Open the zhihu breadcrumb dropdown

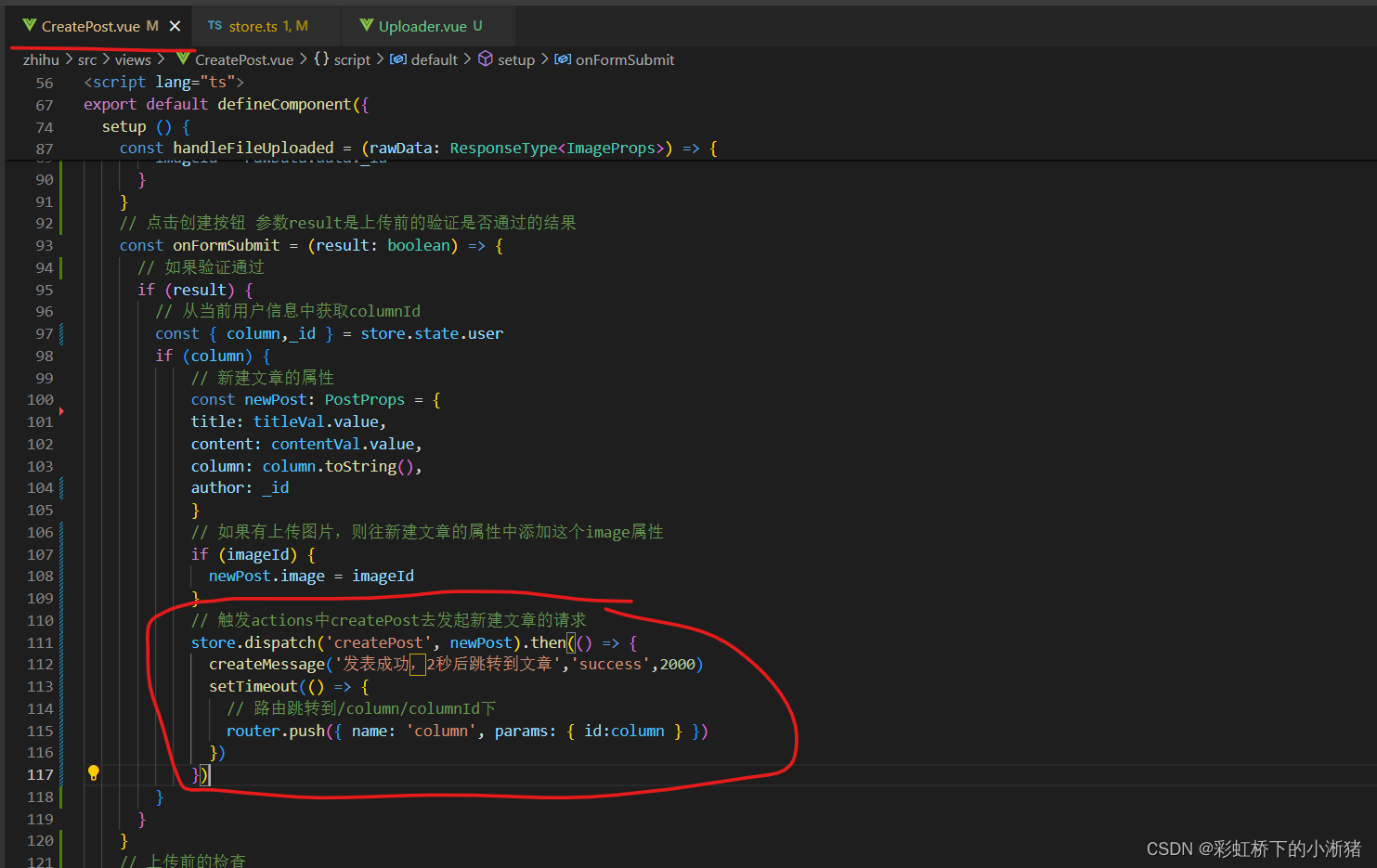pos(41,59)
